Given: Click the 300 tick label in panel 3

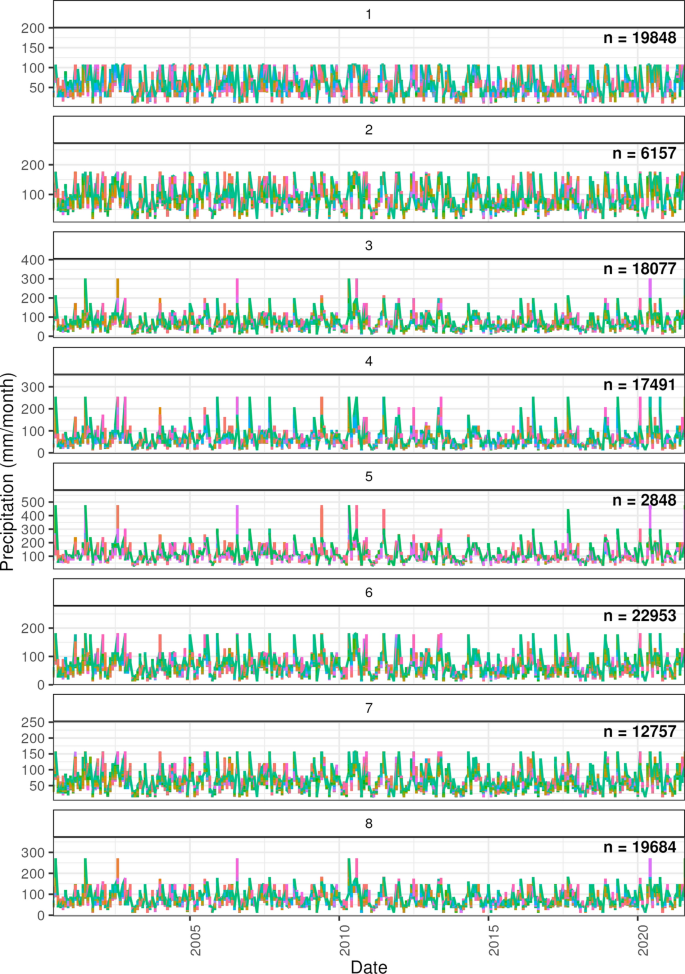Looking at the screenshot, I should pyautogui.click(x=33, y=279).
